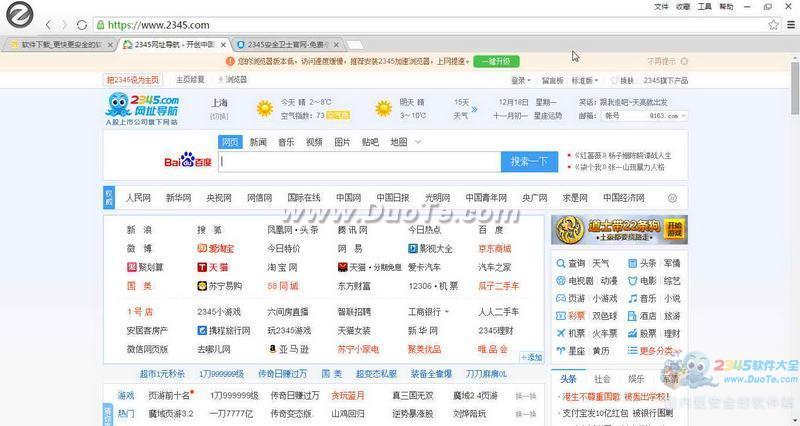Open the browser hamburger menu icon
This screenshot has width=800, height=426.
click(x=791, y=24)
